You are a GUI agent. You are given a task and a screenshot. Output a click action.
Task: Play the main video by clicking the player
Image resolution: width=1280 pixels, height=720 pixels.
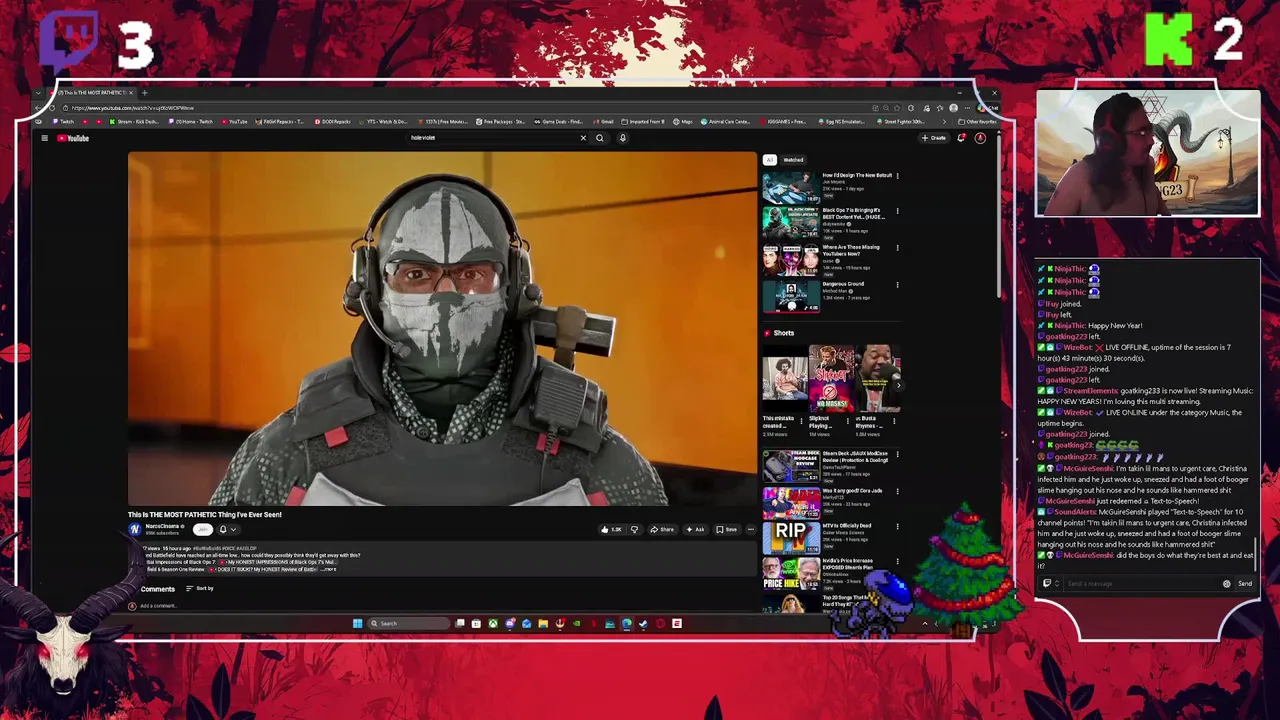[x=442, y=329]
